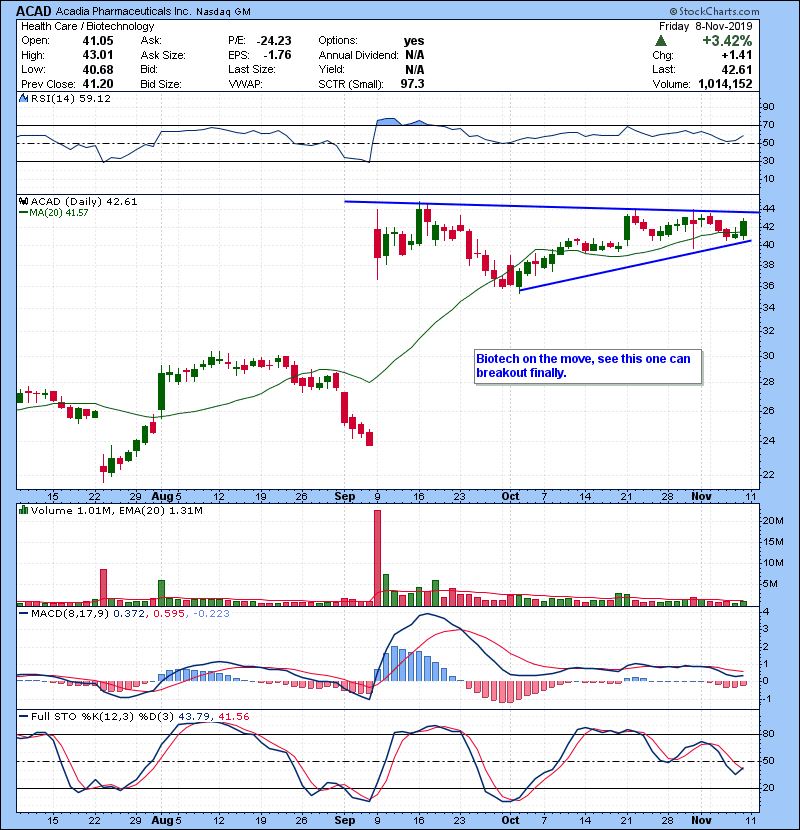Click the Prev Close value 41.20

pos(98,84)
